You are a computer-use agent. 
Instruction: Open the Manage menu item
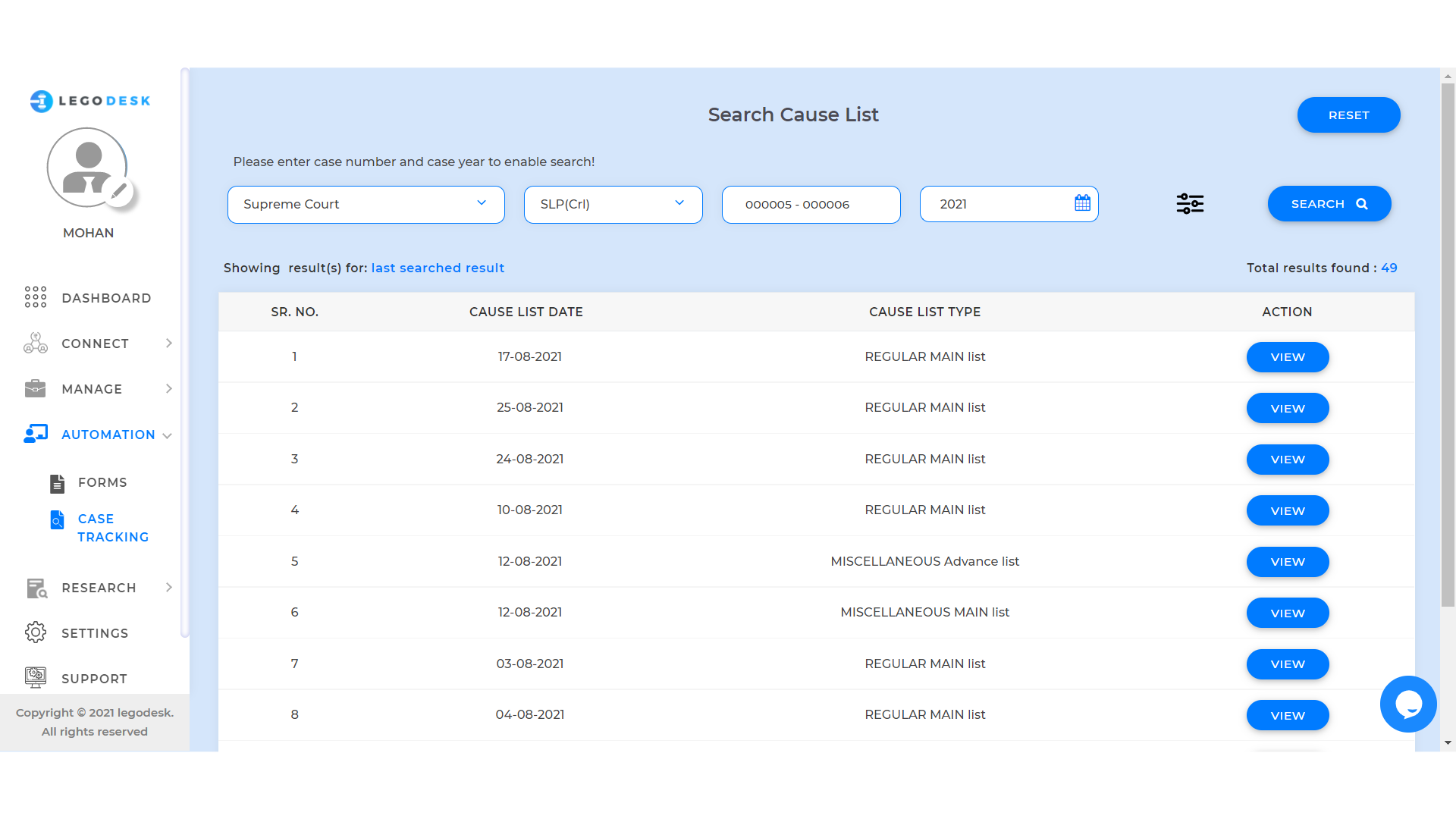coord(92,389)
